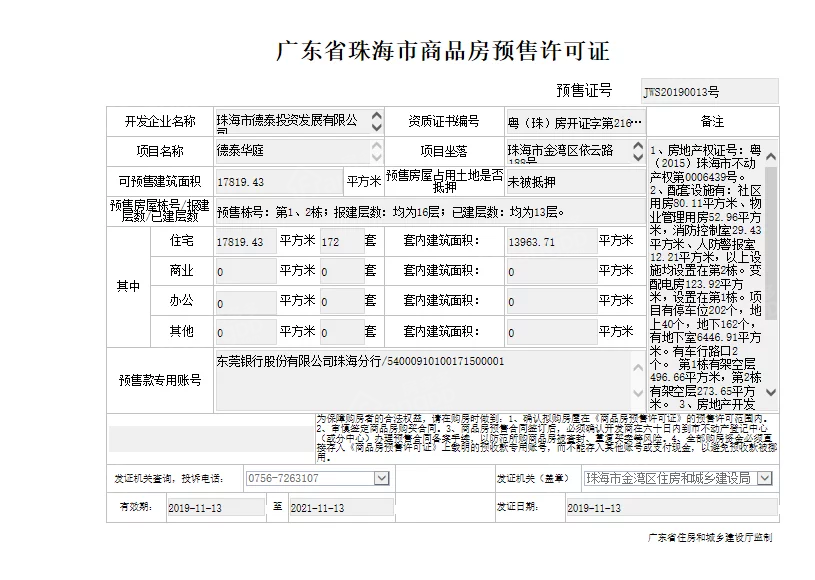This screenshot has width=815, height=580.
Task: Click 办公 套内建筑面积 field
Action: pos(551,301)
